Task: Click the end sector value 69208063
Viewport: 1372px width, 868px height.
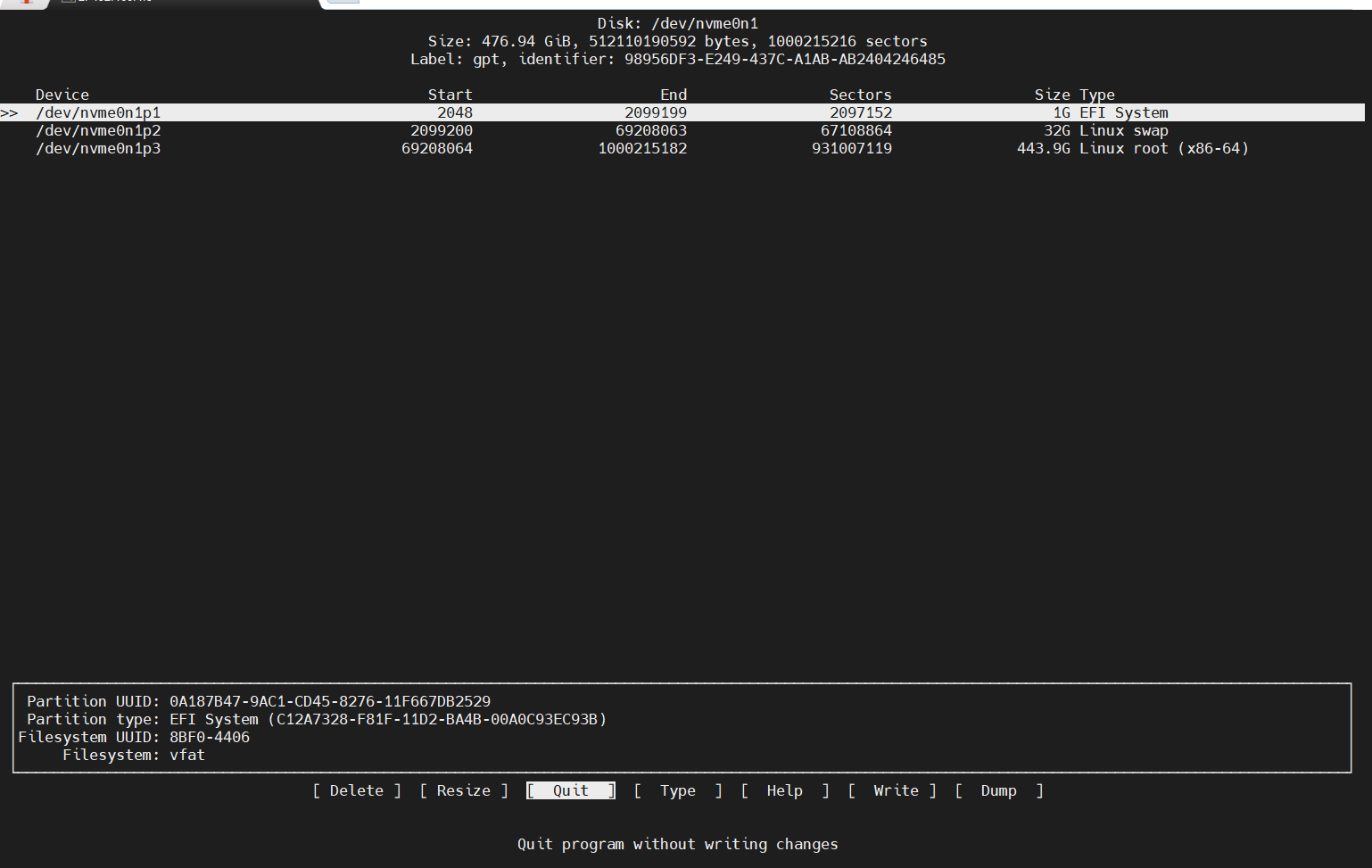Action: [651, 130]
